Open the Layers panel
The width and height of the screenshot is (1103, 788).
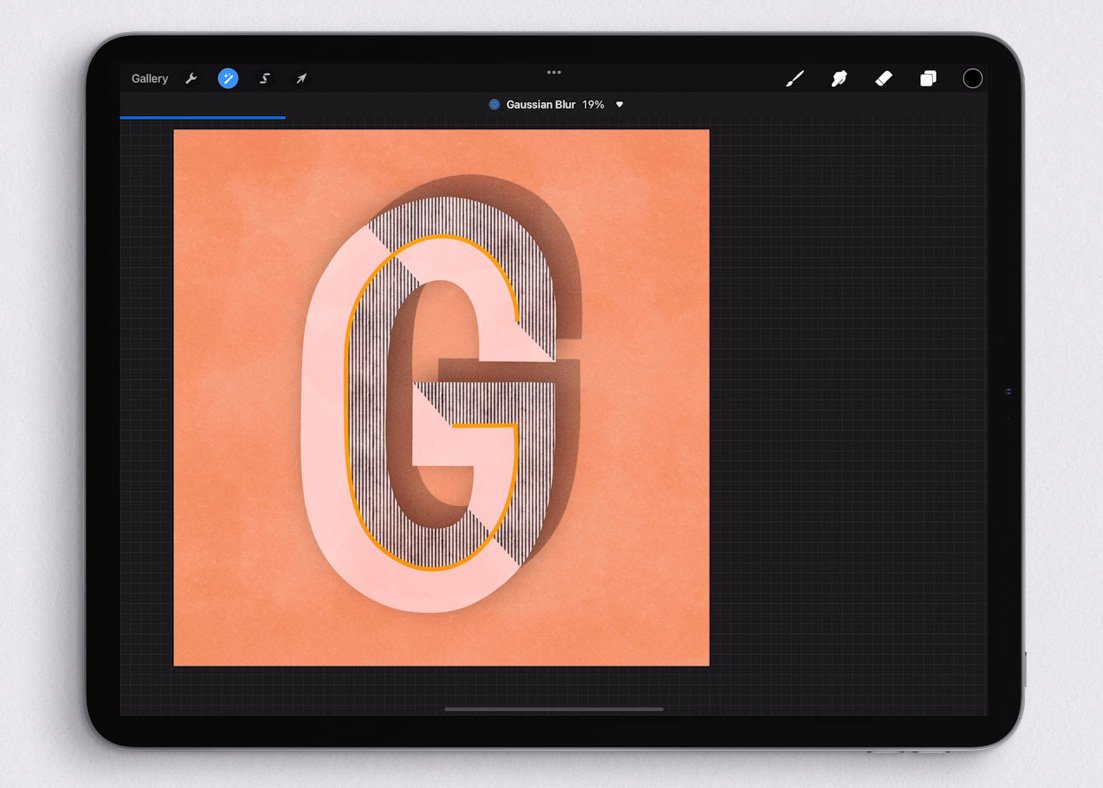pyautogui.click(x=928, y=77)
